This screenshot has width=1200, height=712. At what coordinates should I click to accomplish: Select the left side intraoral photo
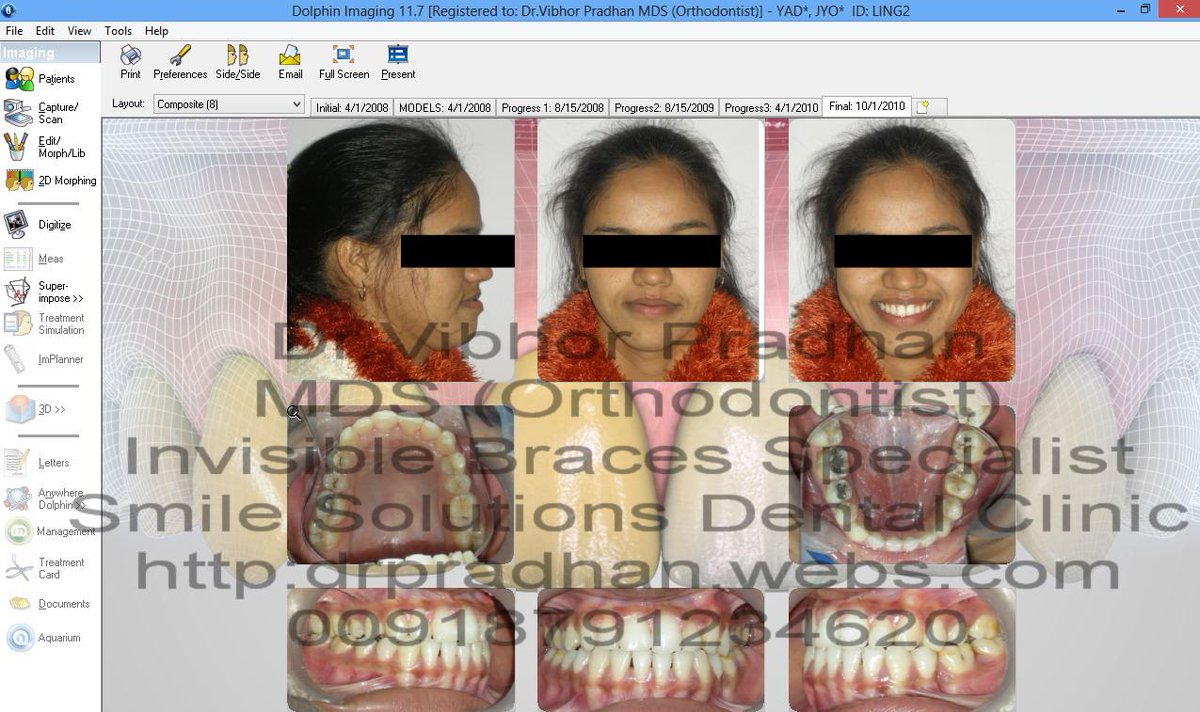click(x=902, y=649)
